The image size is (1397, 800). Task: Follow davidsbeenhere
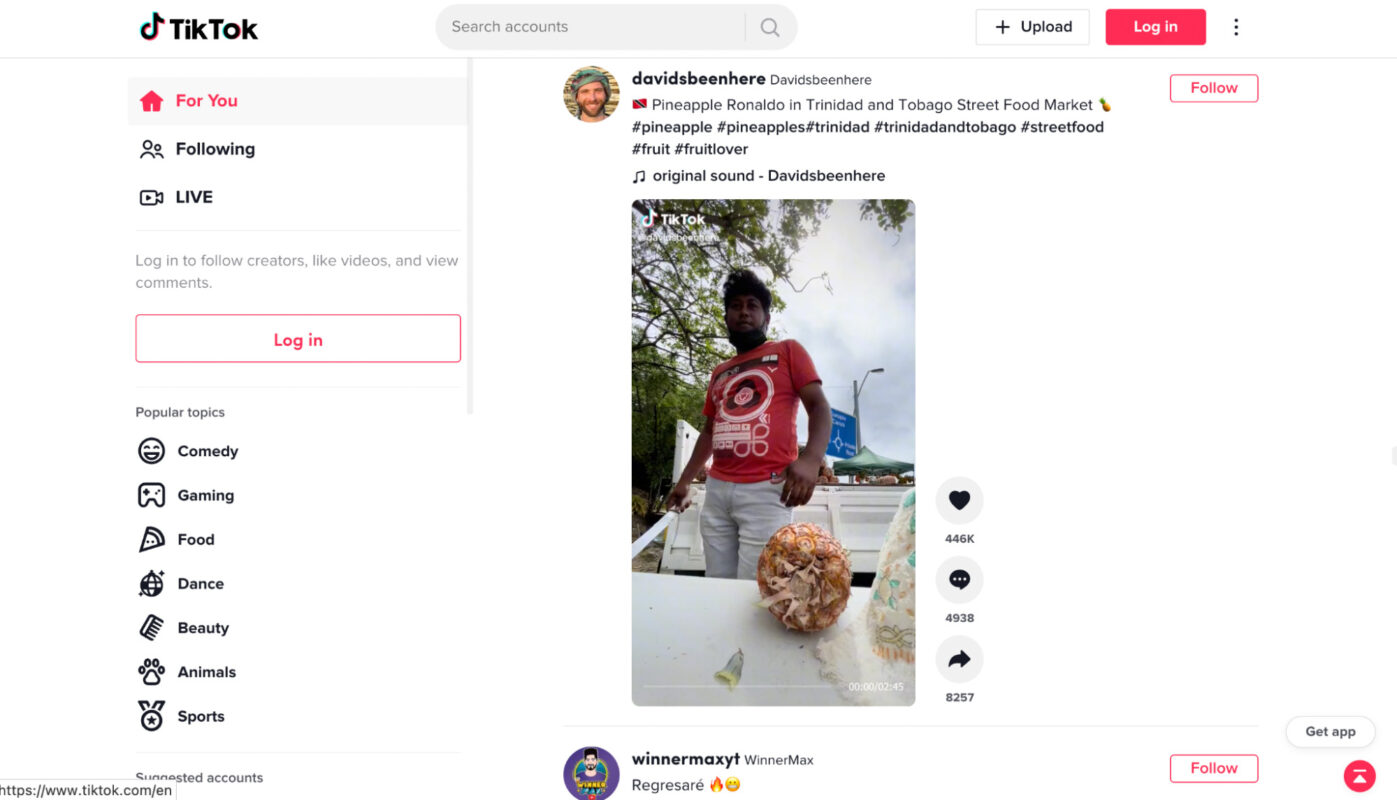point(1213,88)
